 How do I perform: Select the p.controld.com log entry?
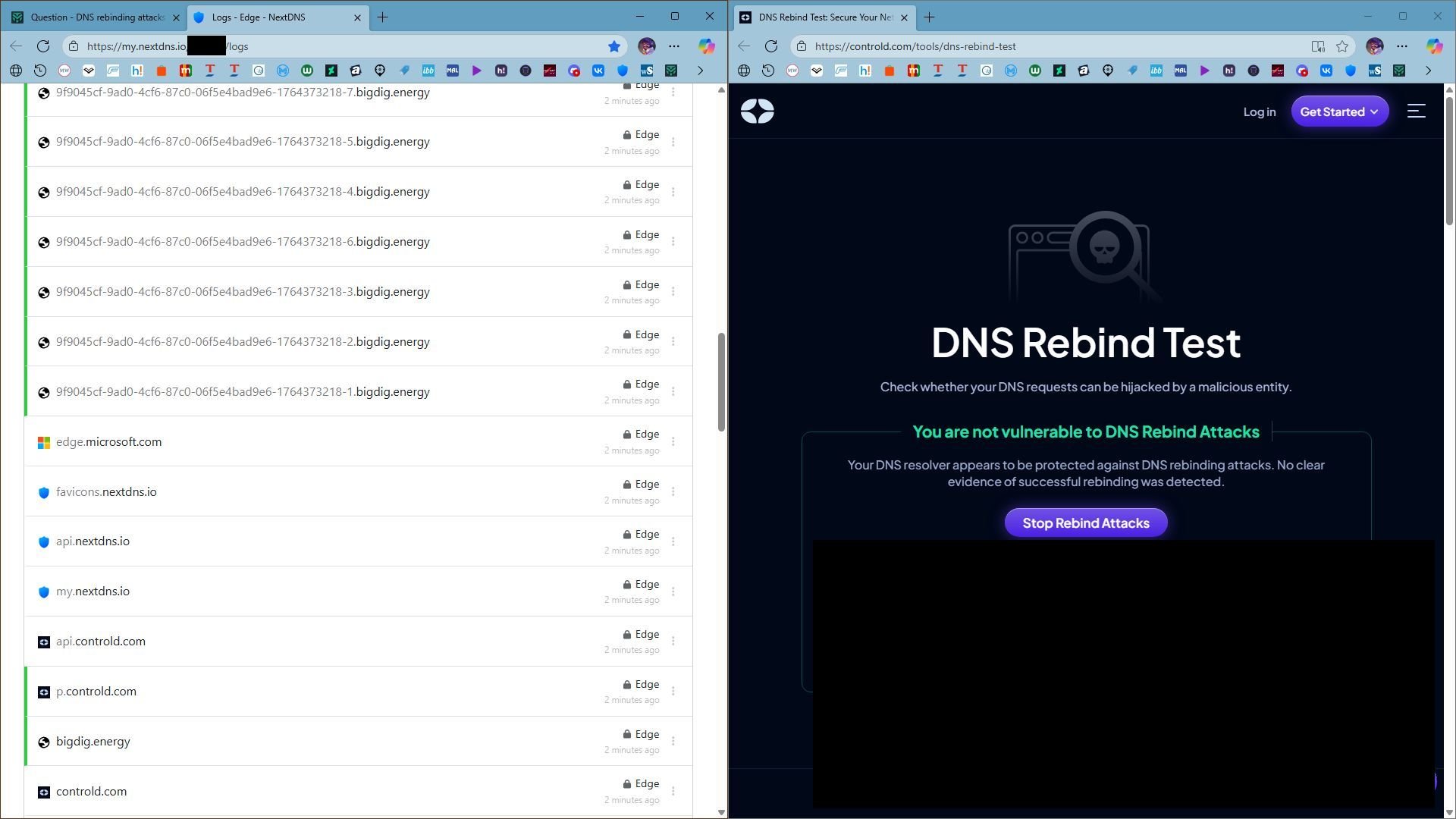pyautogui.click(x=96, y=692)
